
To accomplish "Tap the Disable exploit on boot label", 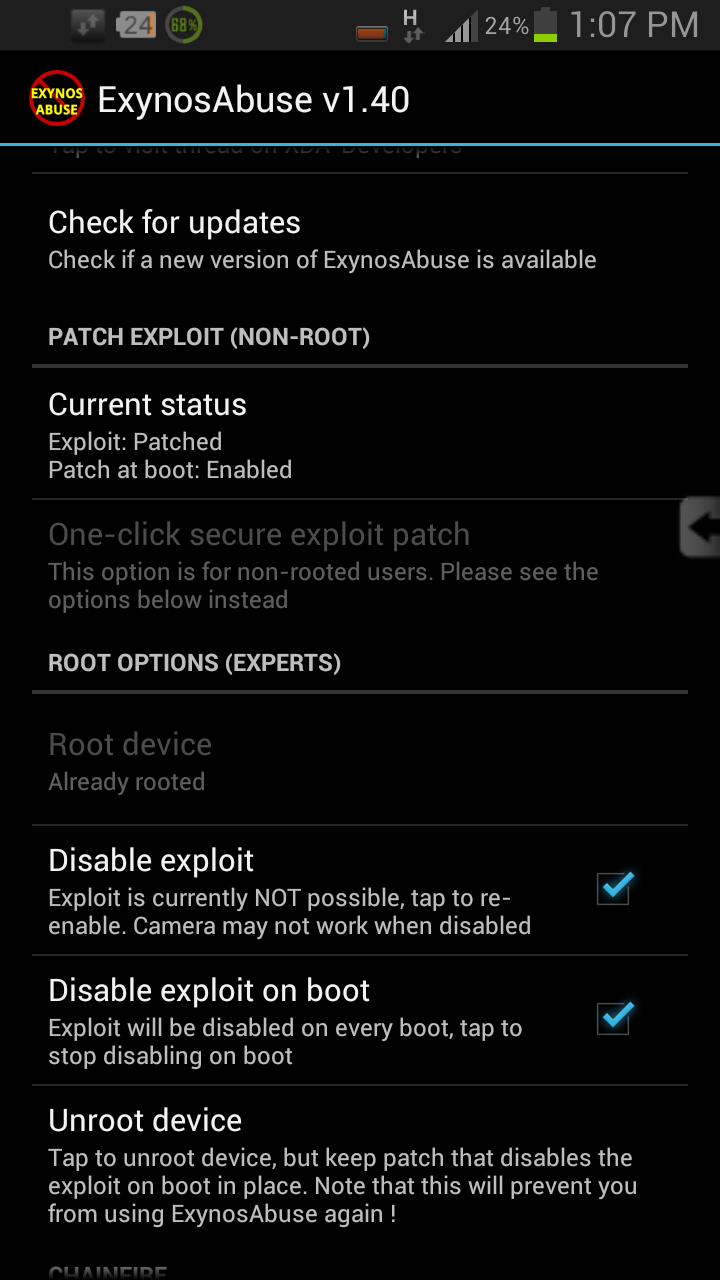I will point(209,991).
